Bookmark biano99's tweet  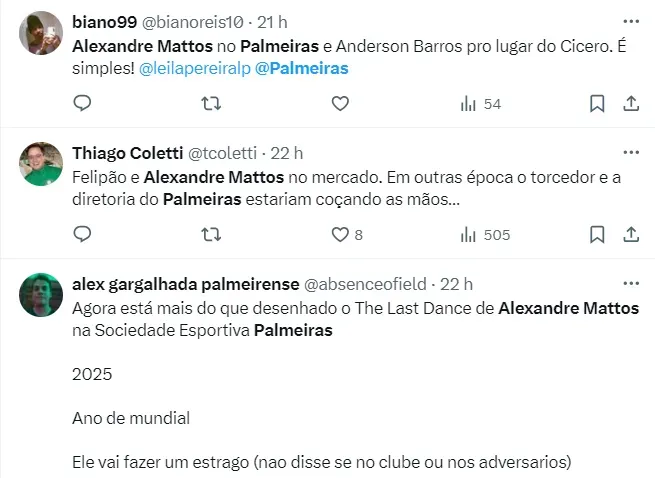597,104
